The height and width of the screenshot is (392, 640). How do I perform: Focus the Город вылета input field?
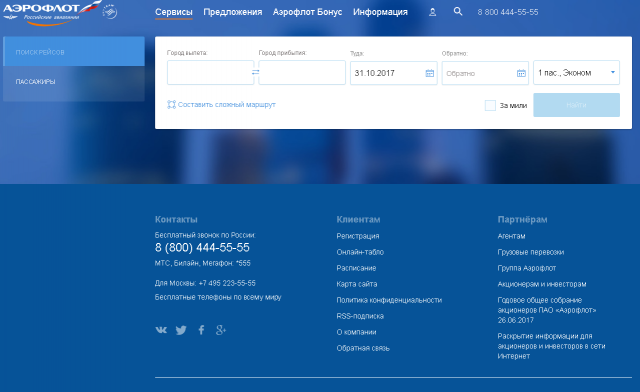pyautogui.click(x=210, y=73)
